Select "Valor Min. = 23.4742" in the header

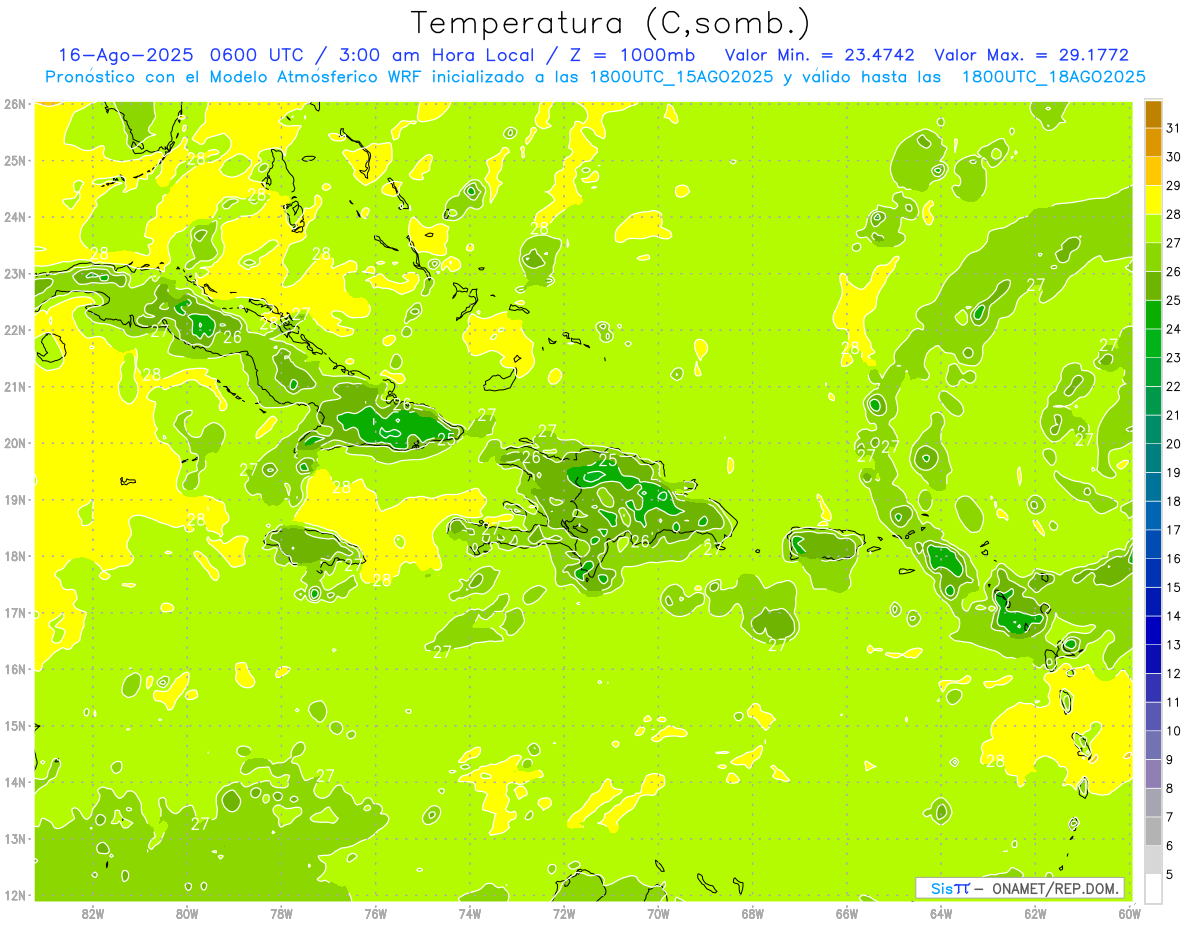pos(820,55)
